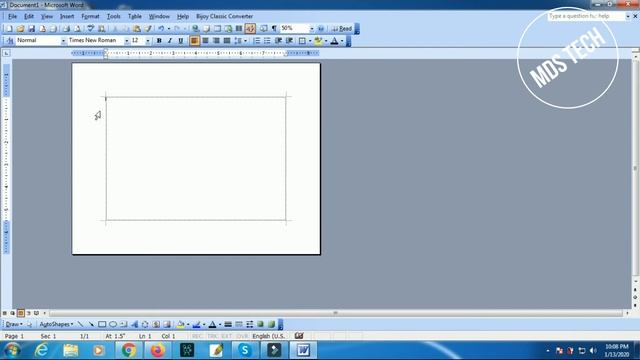The height and width of the screenshot is (360, 640).
Task: Toggle numbered list formatting
Action: [x=256, y=40]
